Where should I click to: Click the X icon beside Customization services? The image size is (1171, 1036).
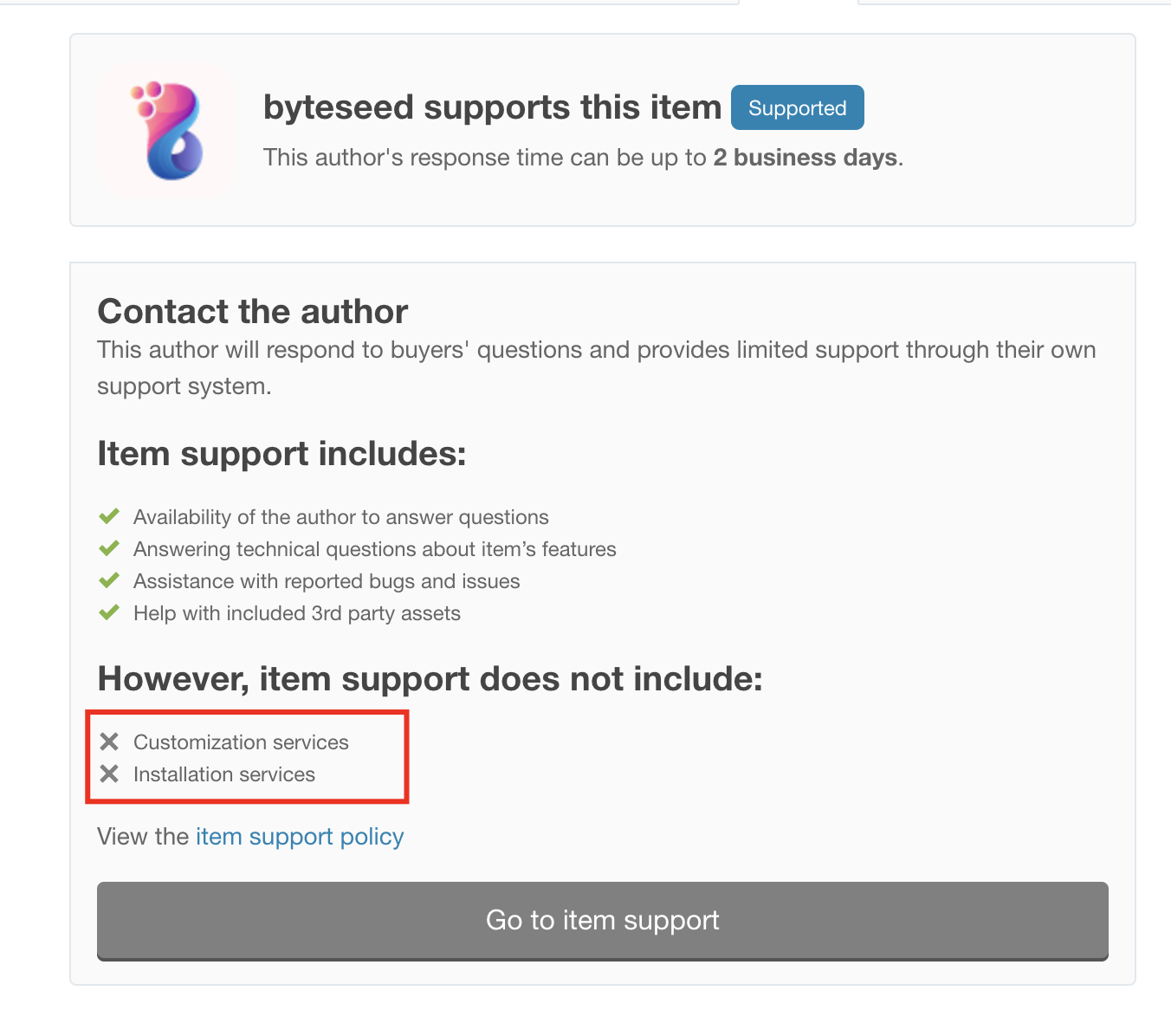[x=109, y=741]
